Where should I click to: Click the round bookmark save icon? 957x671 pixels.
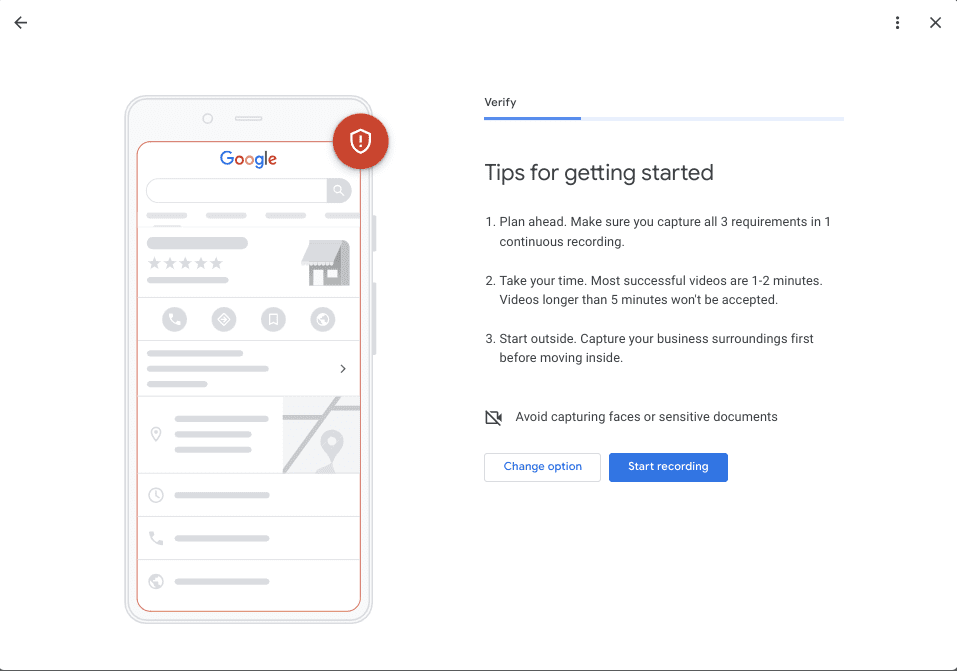(273, 319)
